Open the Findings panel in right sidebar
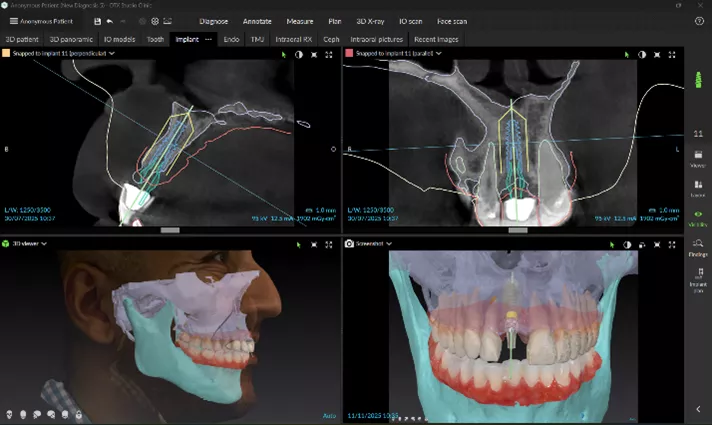 pyautogui.click(x=698, y=246)
